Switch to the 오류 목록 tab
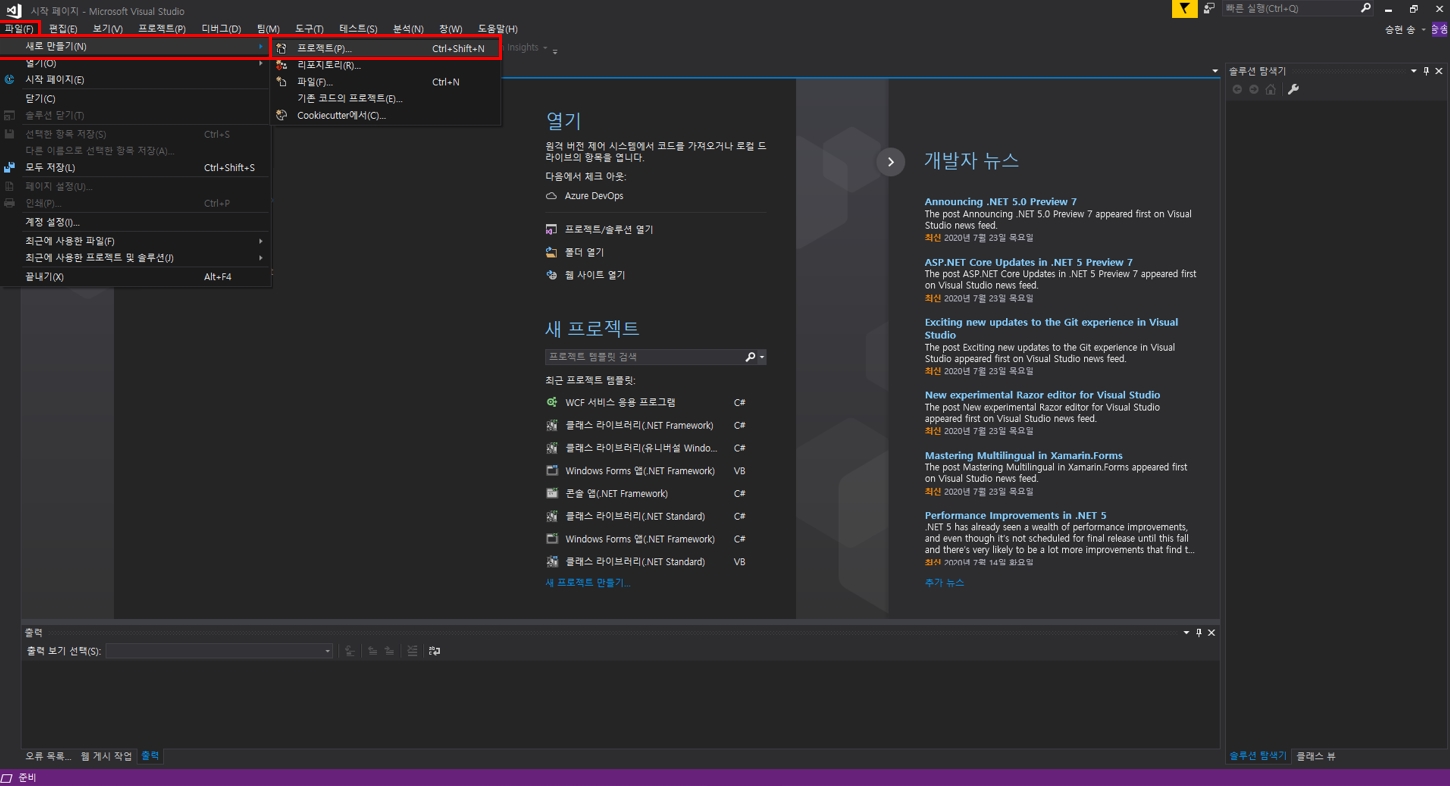The image size is (1450, 786). [48, 756]
